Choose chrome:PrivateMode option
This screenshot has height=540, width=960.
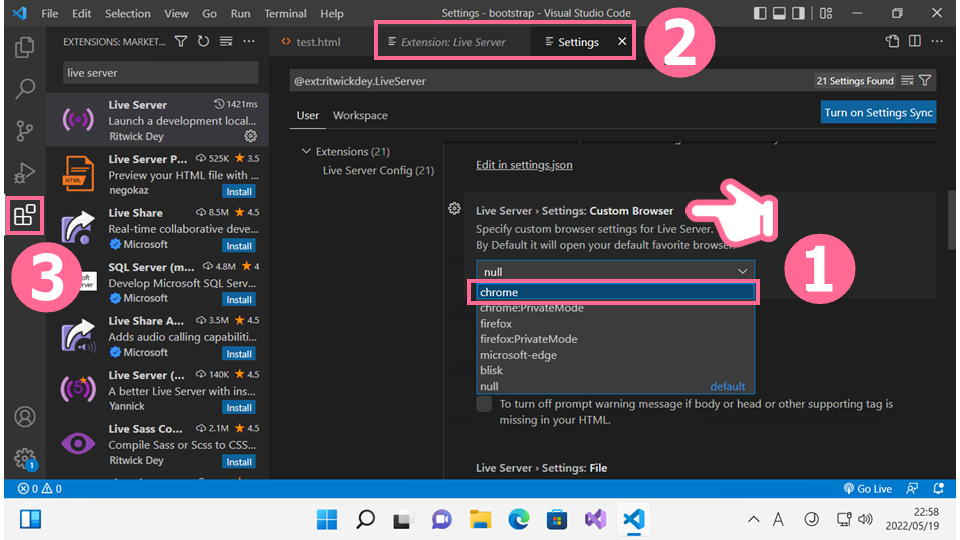coord(615,308)
